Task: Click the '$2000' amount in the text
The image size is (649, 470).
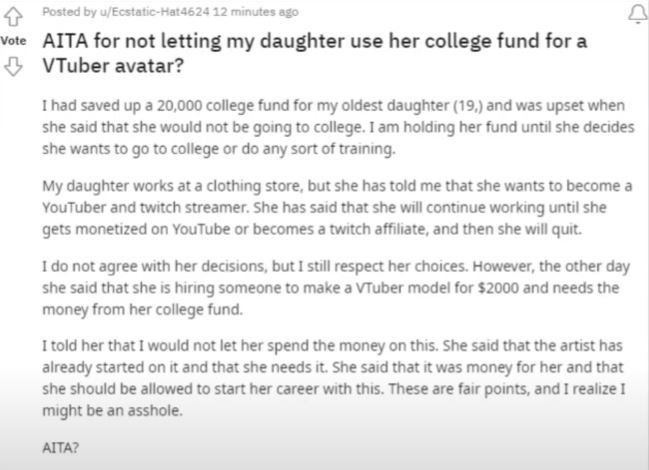Action: click(498, 288)
